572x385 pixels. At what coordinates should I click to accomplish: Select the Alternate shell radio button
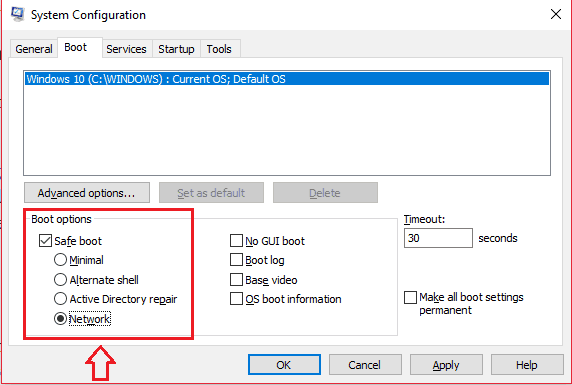click(x=60, y=280)
